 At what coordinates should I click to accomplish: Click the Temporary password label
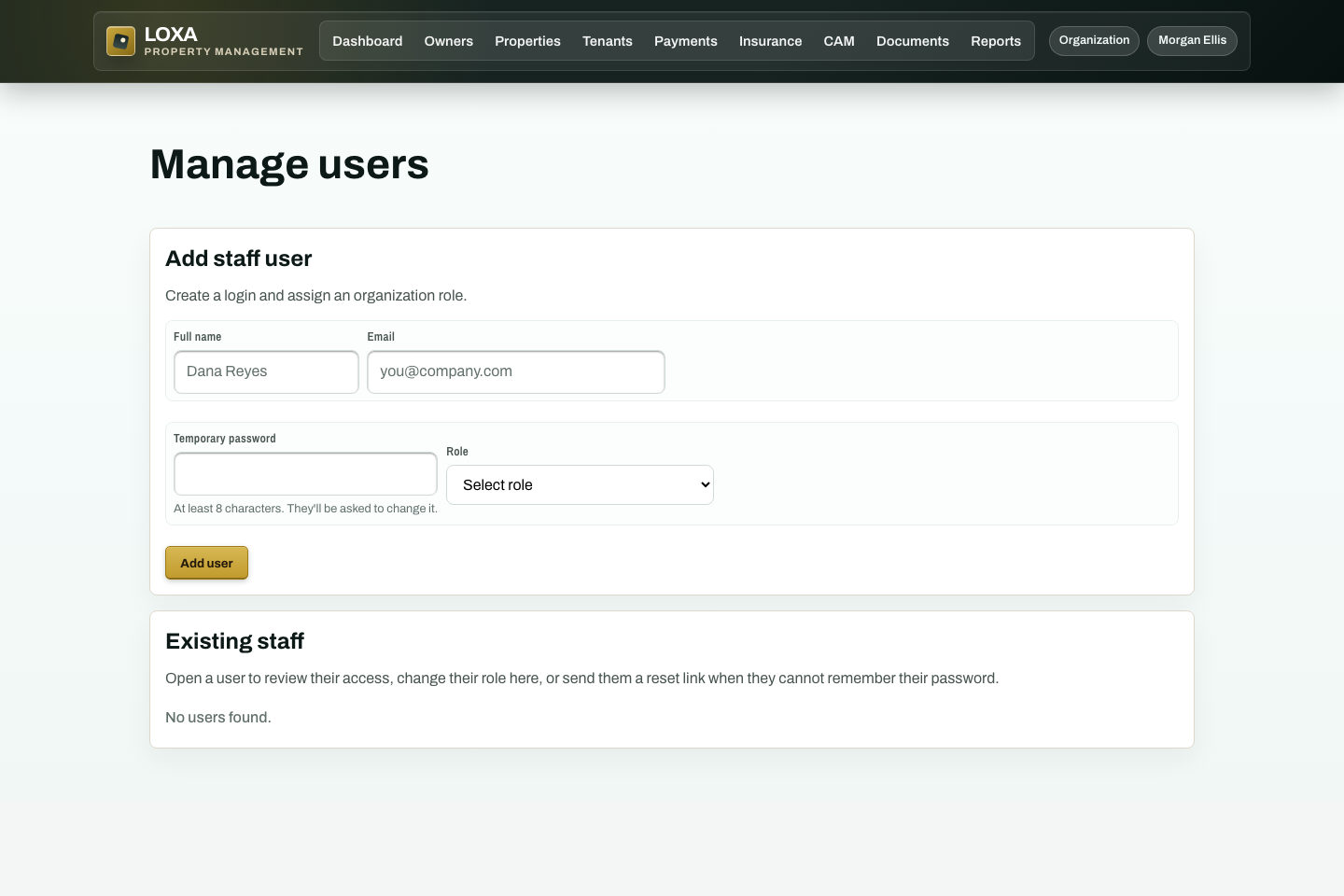pyautogui.click(x=225, y=439)
